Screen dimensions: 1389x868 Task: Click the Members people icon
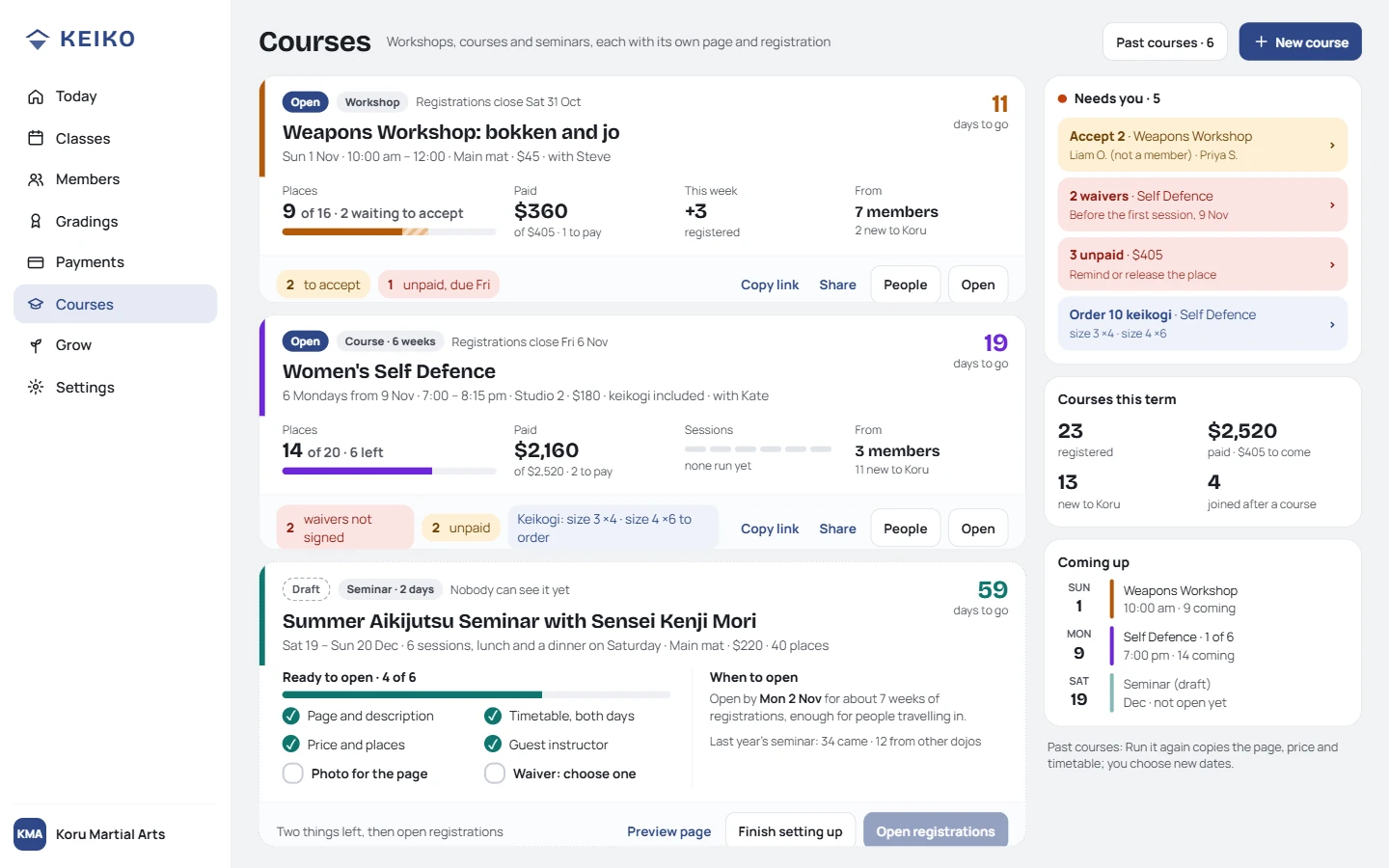click(36, 179)
